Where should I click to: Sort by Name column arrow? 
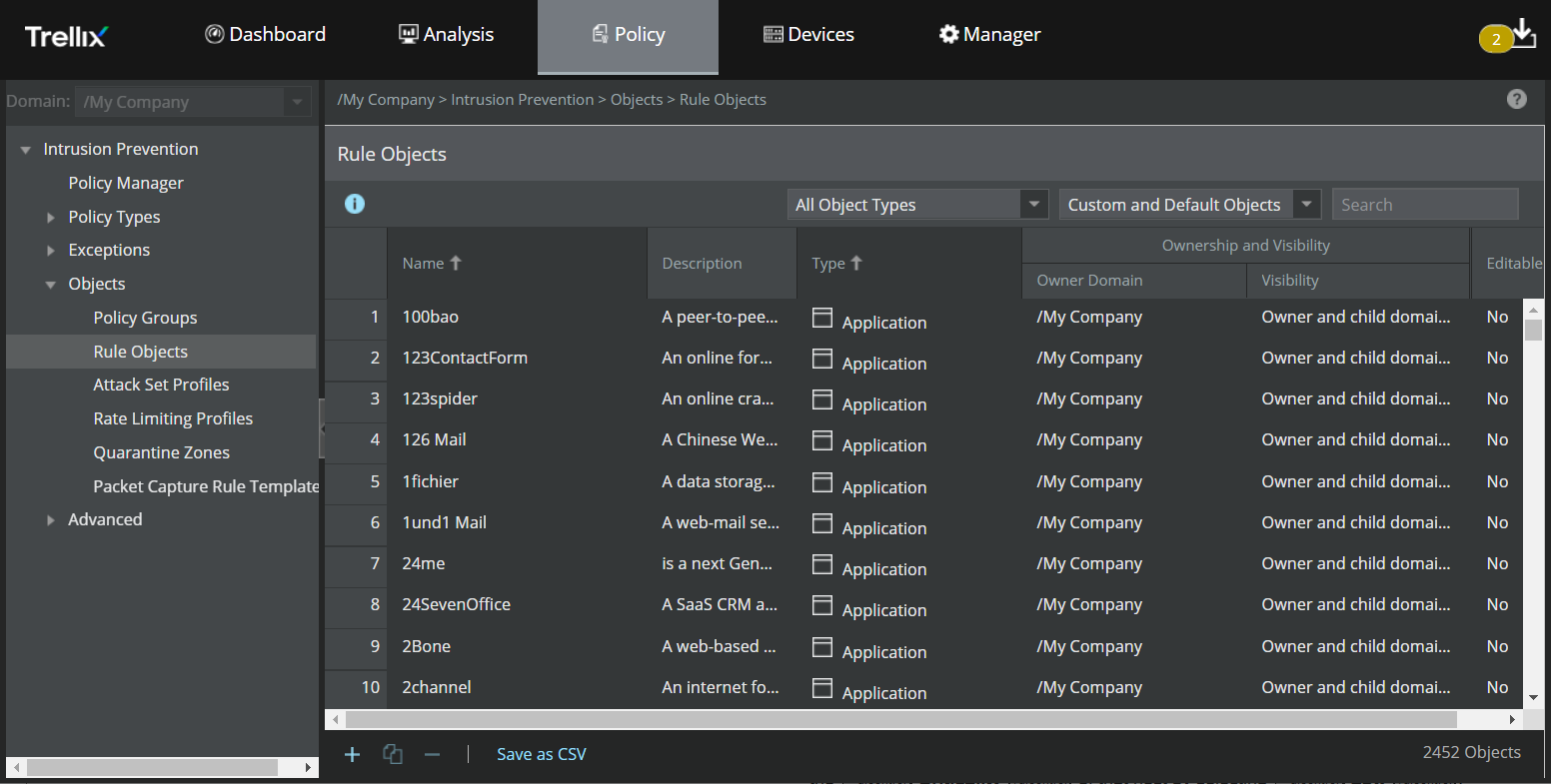click(456, 263)
